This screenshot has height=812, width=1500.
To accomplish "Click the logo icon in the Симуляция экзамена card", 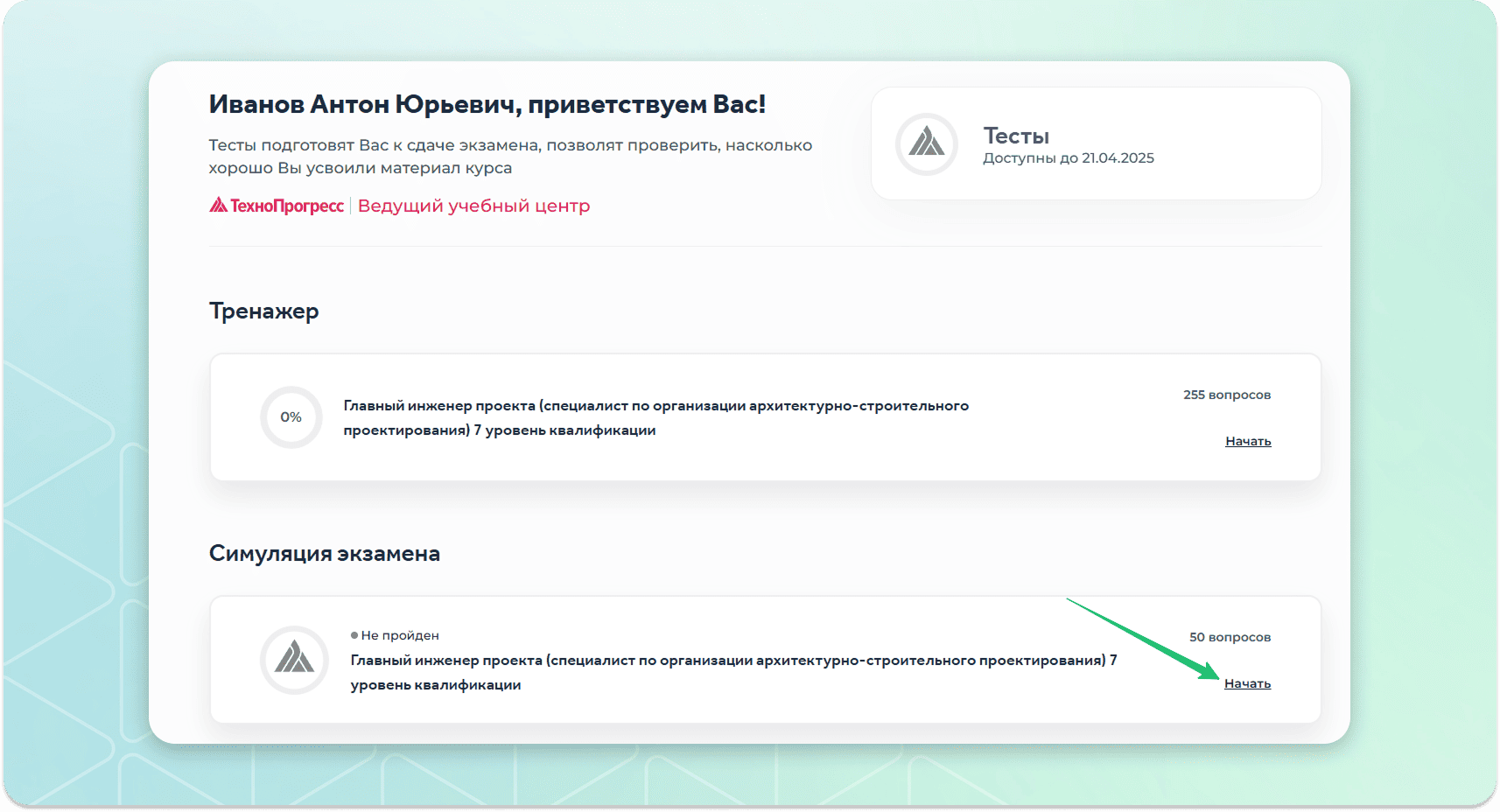I will tap(294, 660).
